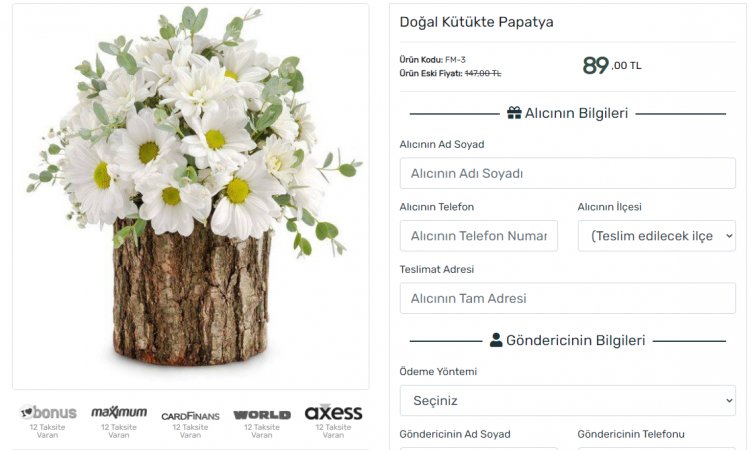Click the daisy bouquet product image

coord(191,196)
